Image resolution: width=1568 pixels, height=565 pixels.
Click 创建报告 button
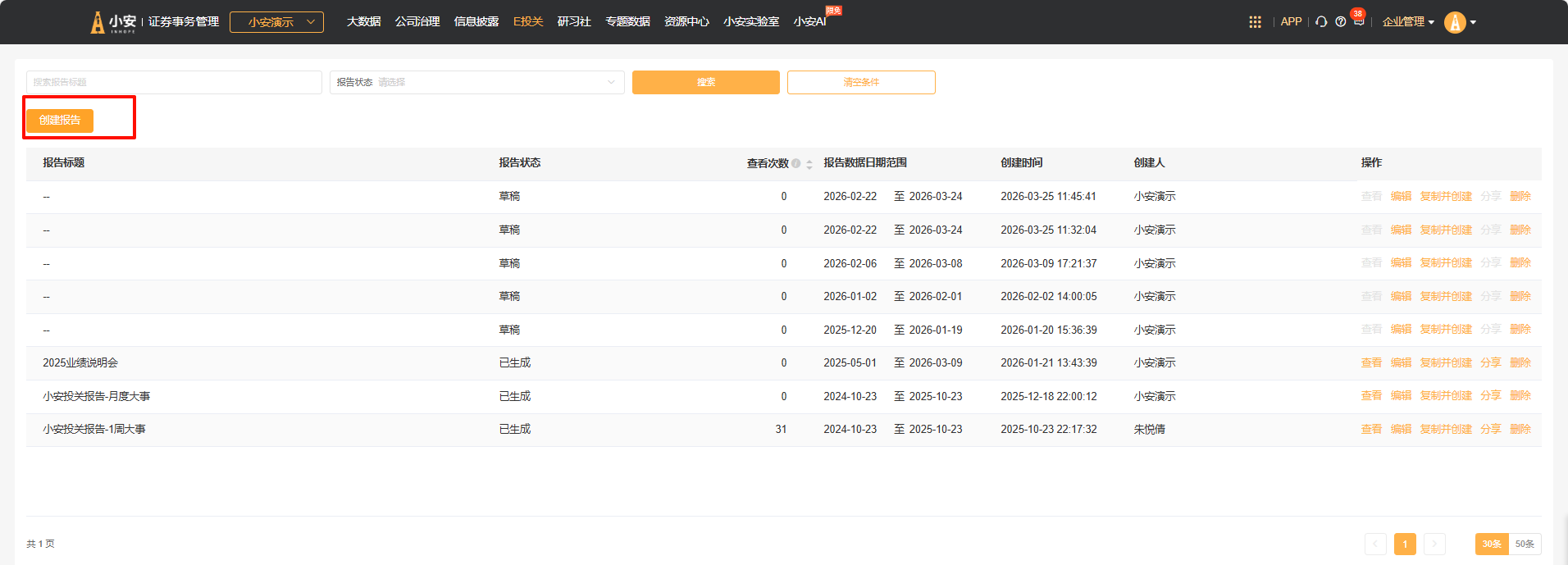60,121
